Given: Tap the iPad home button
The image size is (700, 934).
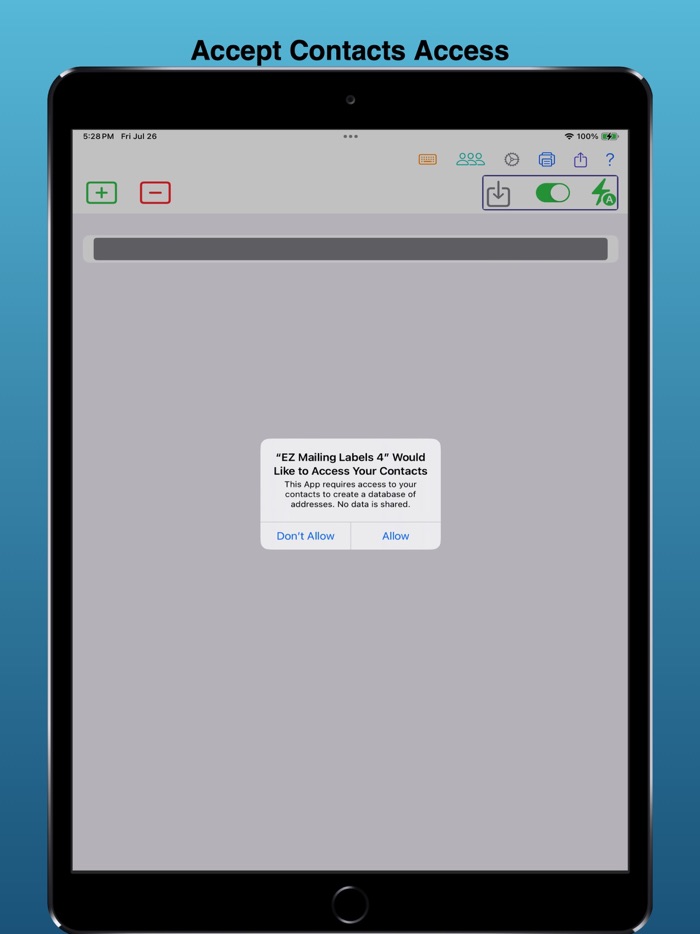Looking at the screenshot, I should (x=350, y=904).
